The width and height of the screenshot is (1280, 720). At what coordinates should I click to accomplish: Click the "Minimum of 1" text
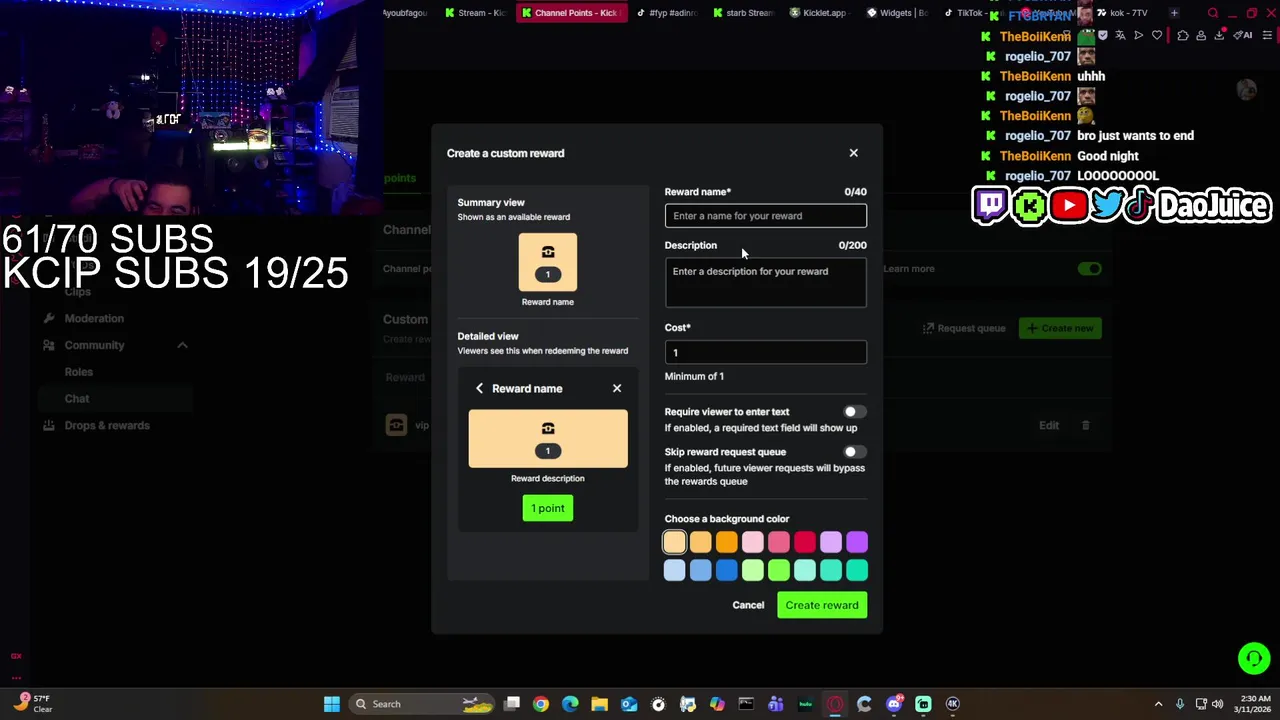(694, 376)
